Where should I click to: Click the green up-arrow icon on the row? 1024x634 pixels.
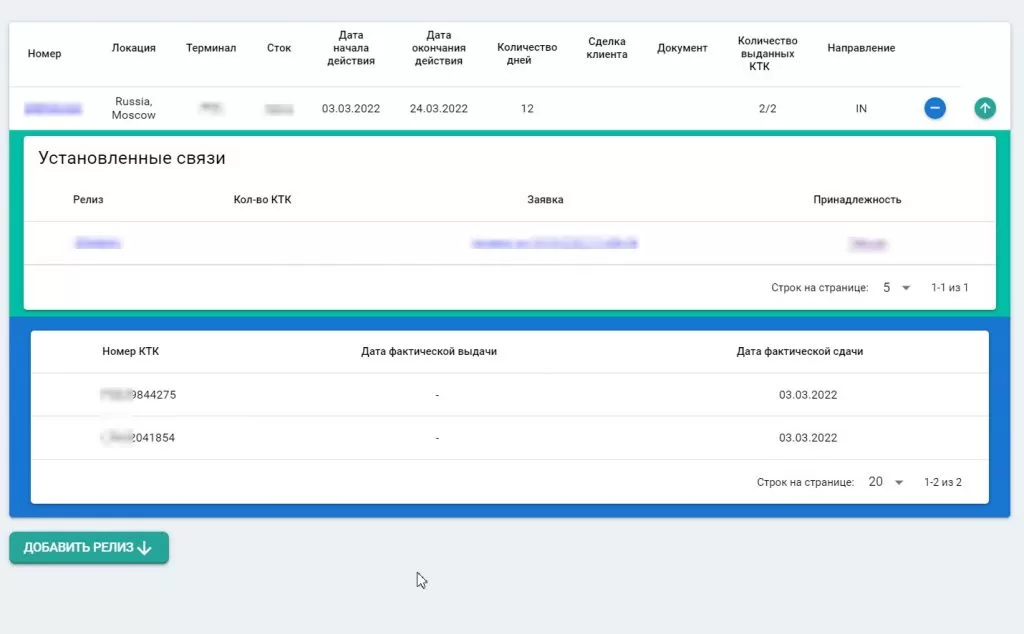[x=985, y=106]
